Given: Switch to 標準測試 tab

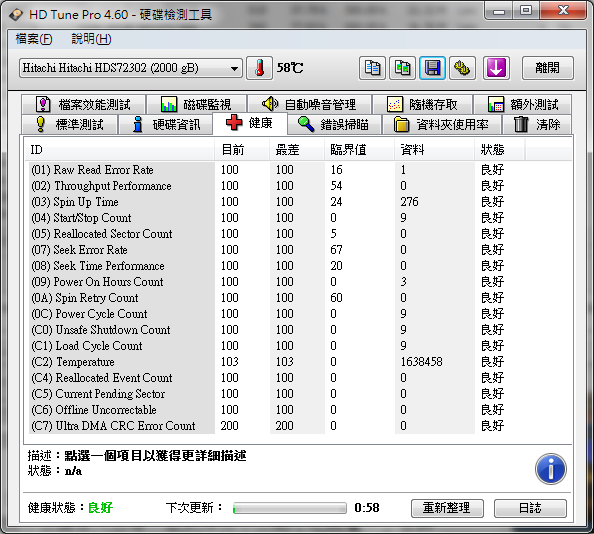Looking at the screenshot, I should pyautogui.click(x=69, y=124).
